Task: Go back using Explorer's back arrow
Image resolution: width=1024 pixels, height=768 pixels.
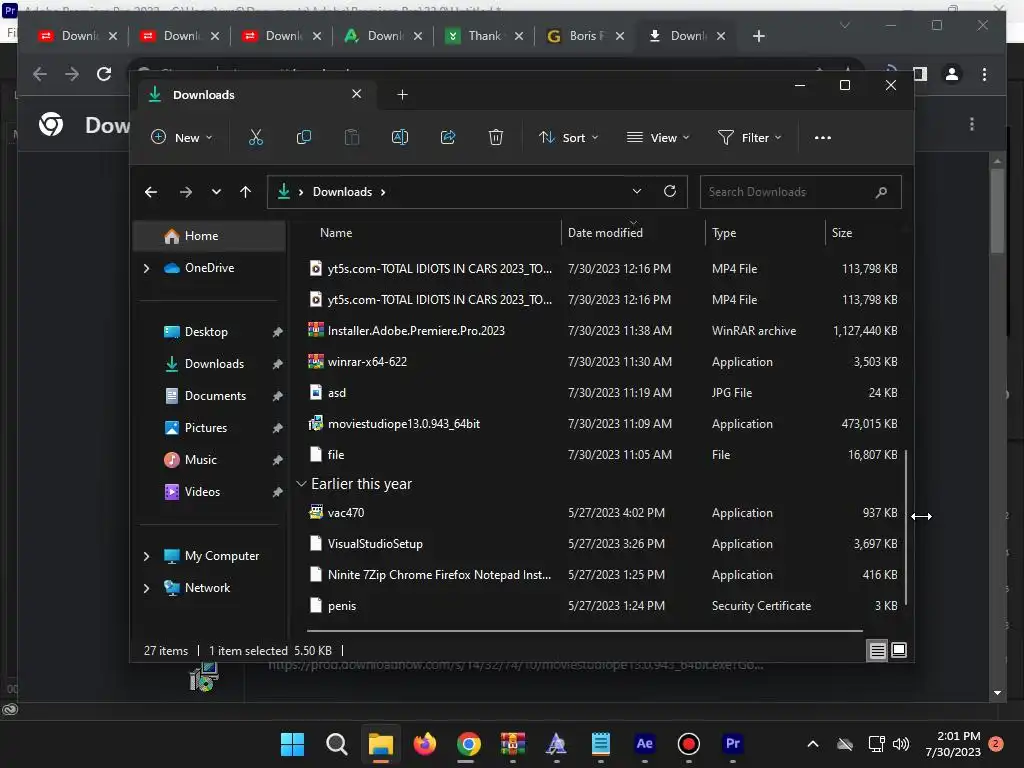Action: 151,192
